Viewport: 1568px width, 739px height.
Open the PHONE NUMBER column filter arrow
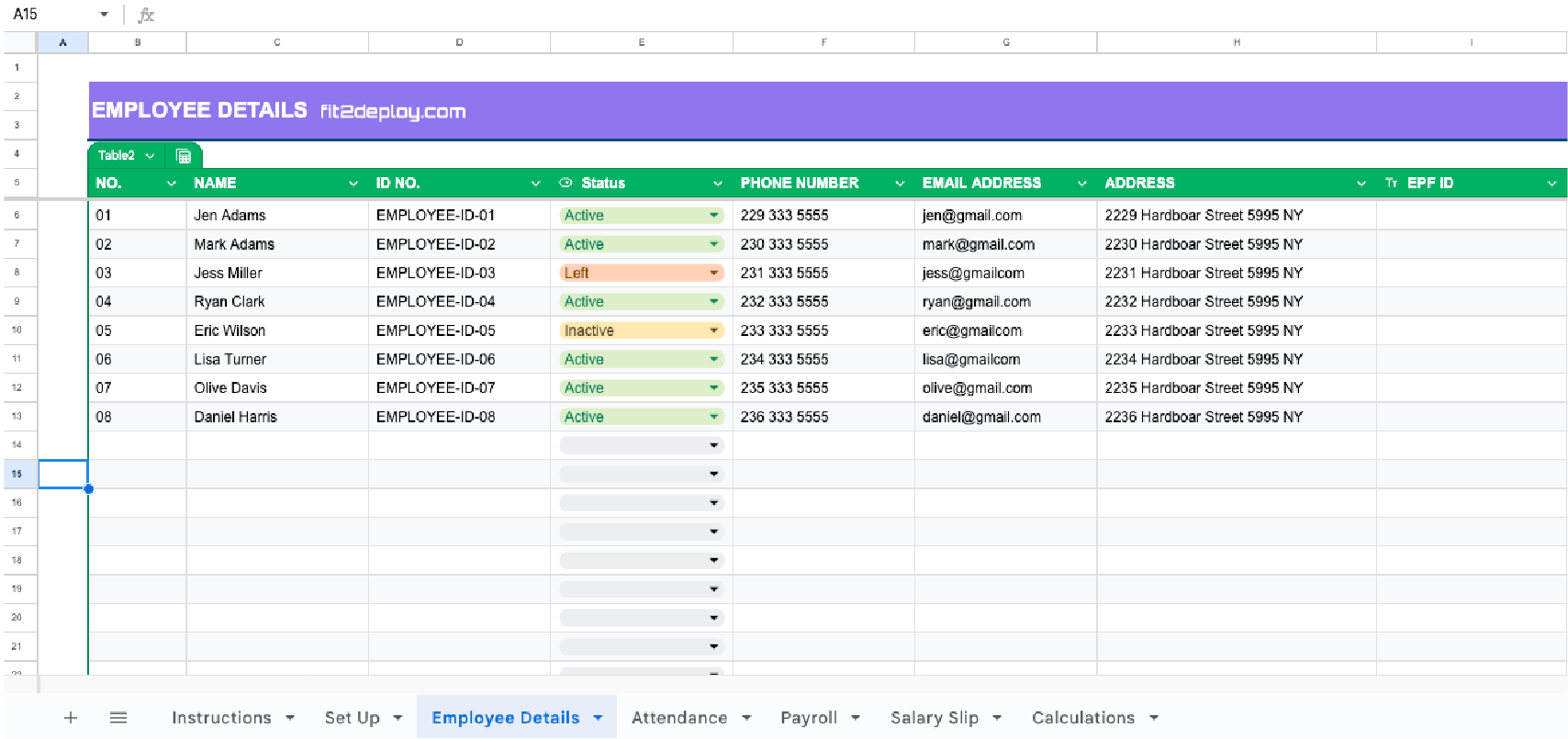point(900,184)
